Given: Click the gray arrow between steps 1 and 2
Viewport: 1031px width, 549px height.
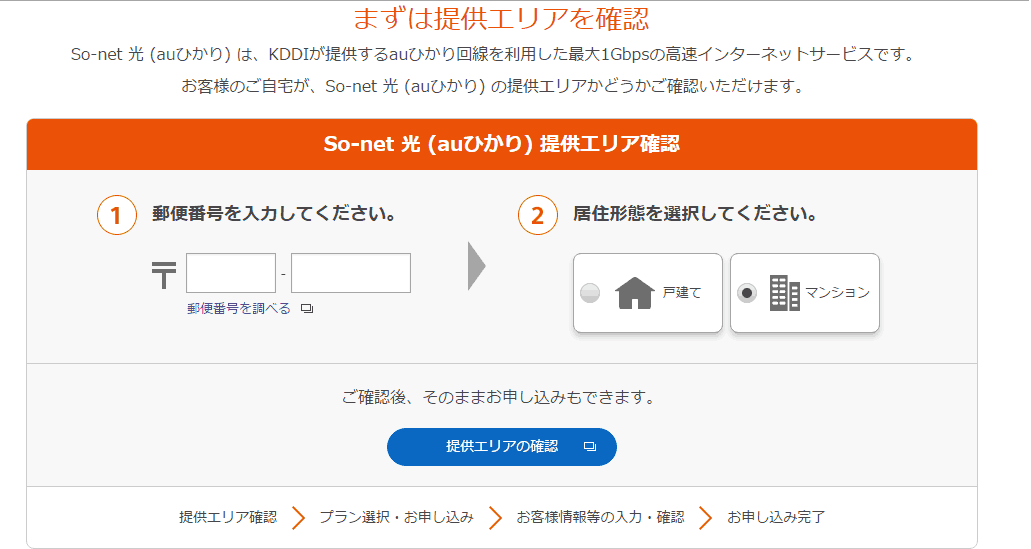Looking at the screenshot, I should click(x=477, y=266).
